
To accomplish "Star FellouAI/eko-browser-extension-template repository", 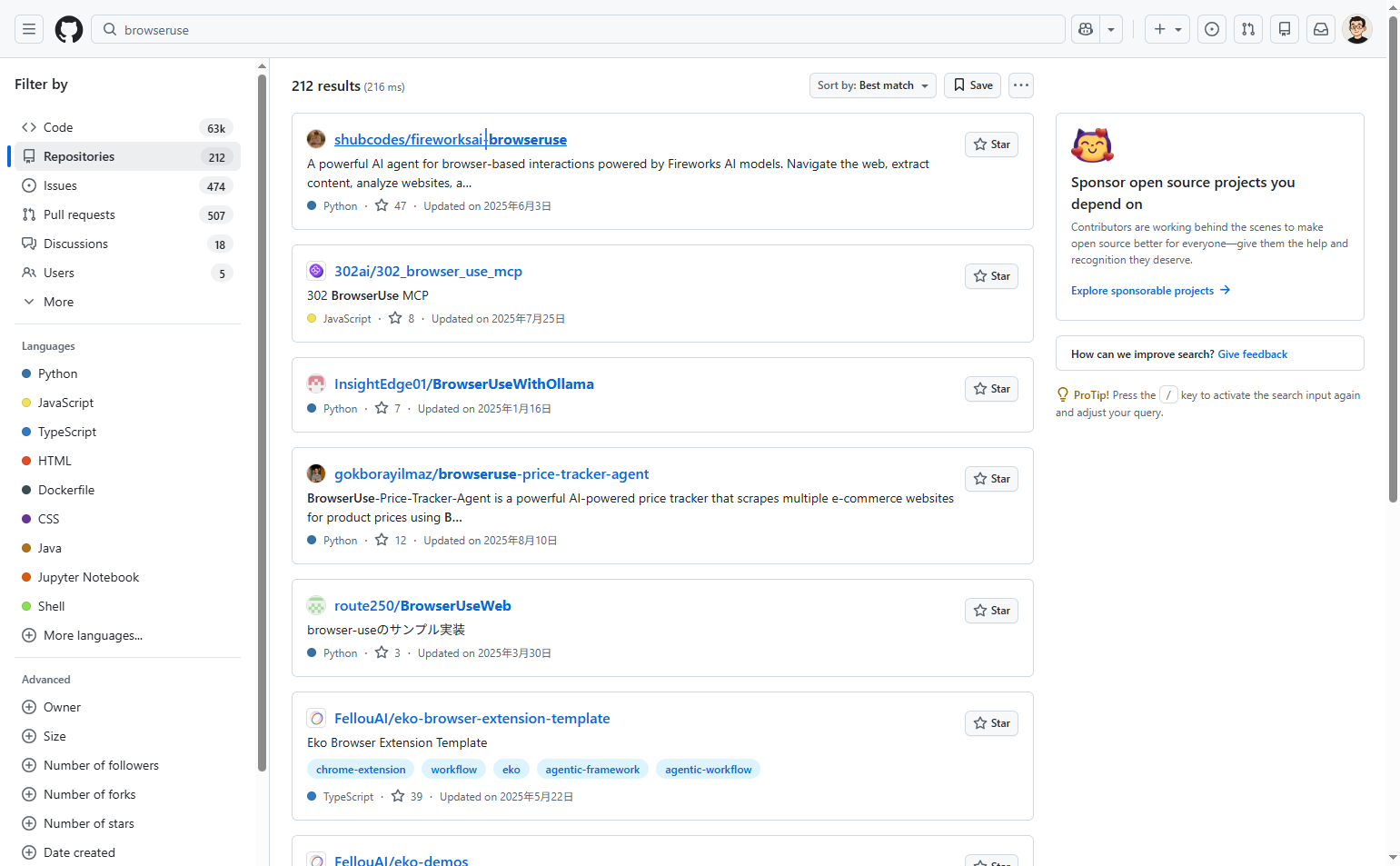I will (991, 723).
